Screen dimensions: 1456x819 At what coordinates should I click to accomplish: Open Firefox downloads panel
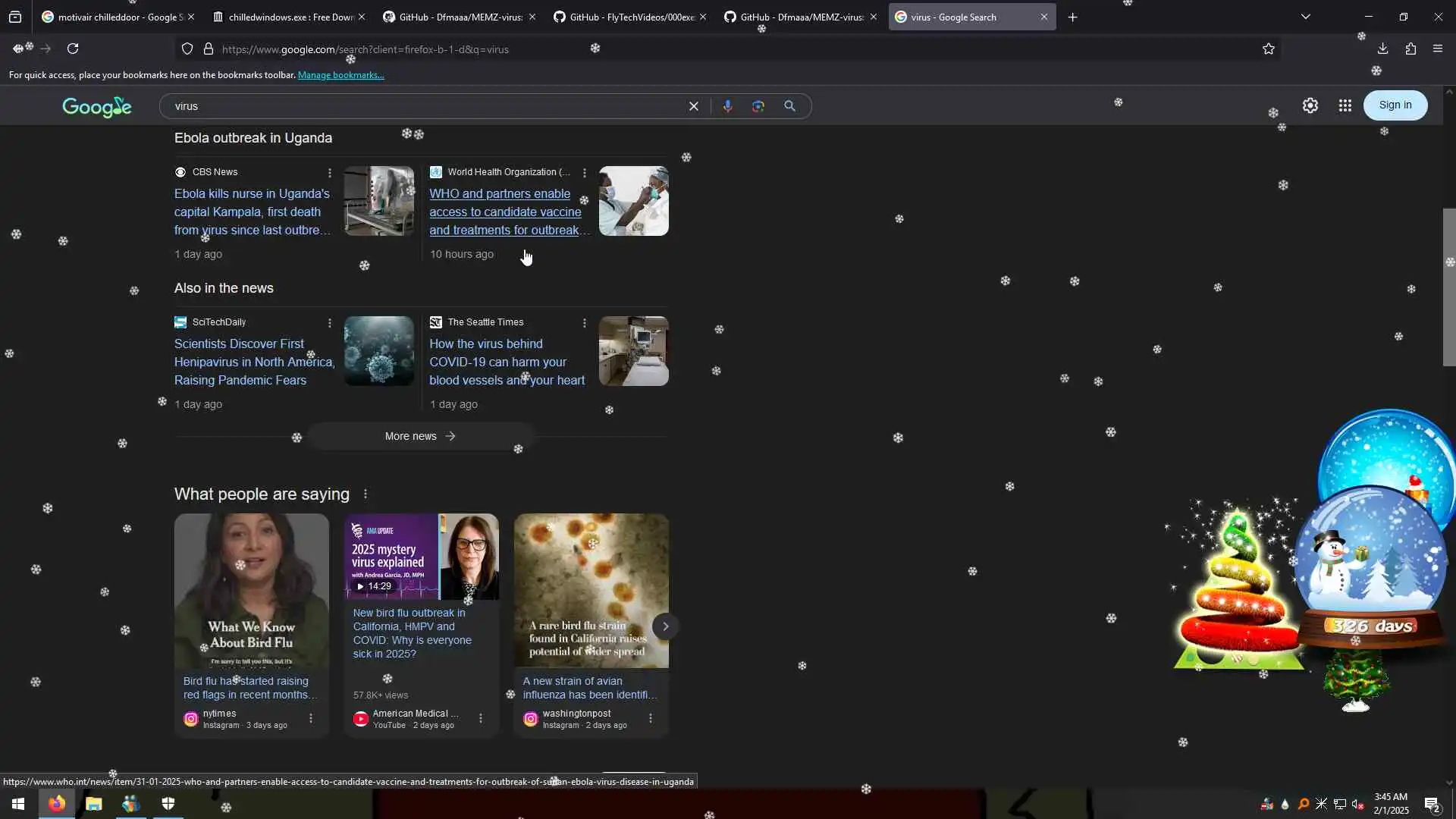1382,49
